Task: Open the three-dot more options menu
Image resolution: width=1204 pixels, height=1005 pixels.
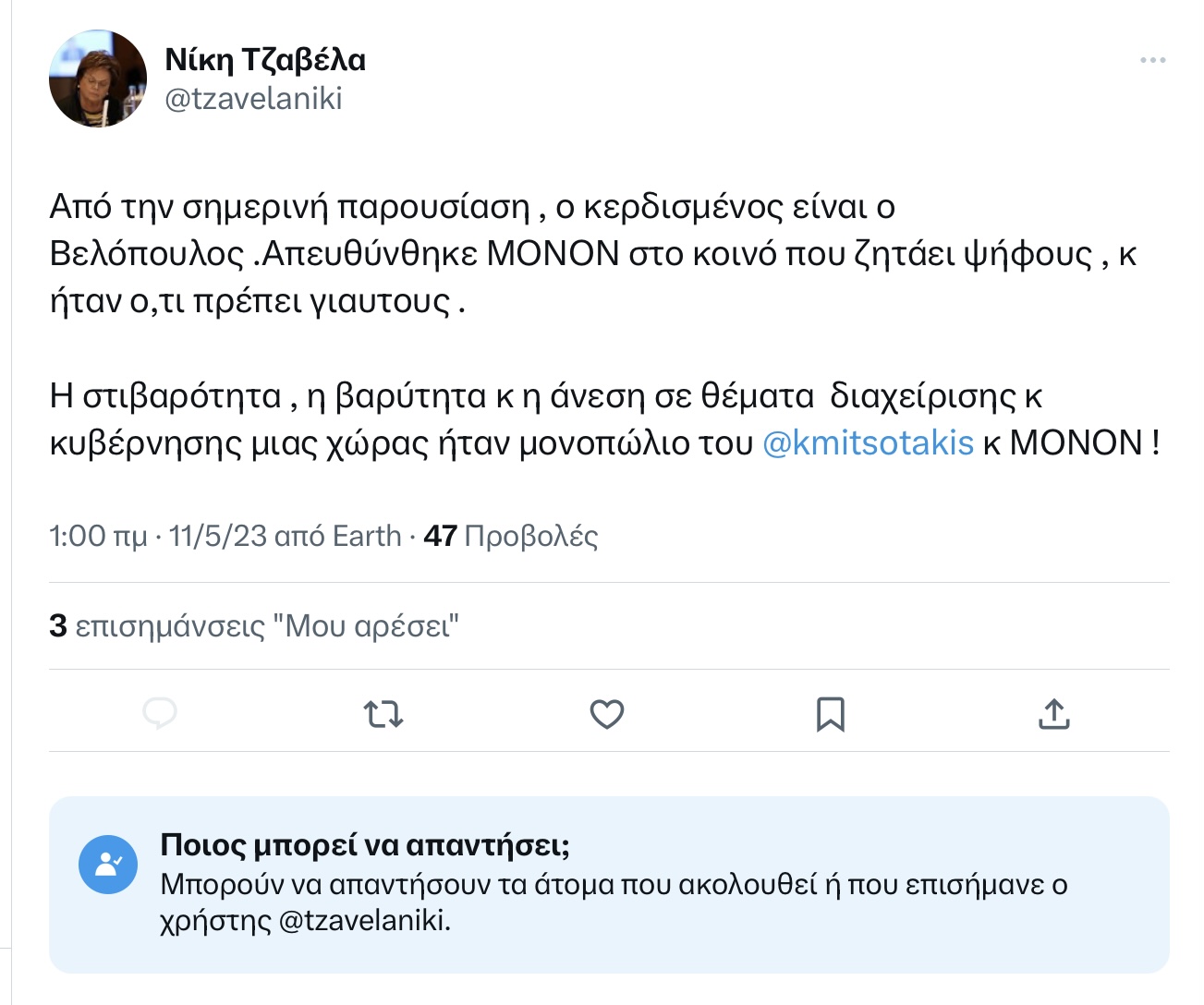Action: [x=1152, y=60]
